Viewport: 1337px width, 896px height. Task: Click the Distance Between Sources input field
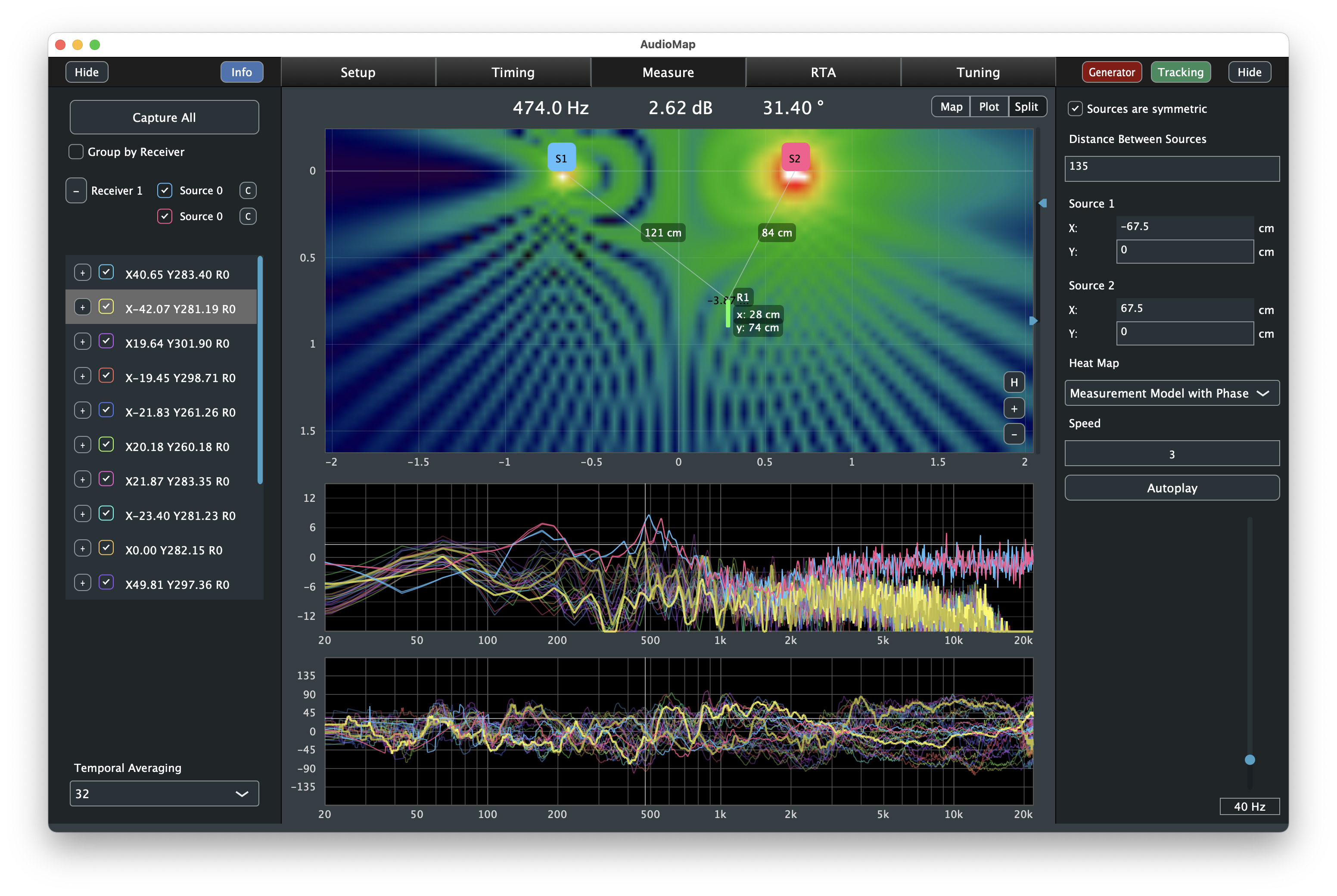tap(1172, 166)
